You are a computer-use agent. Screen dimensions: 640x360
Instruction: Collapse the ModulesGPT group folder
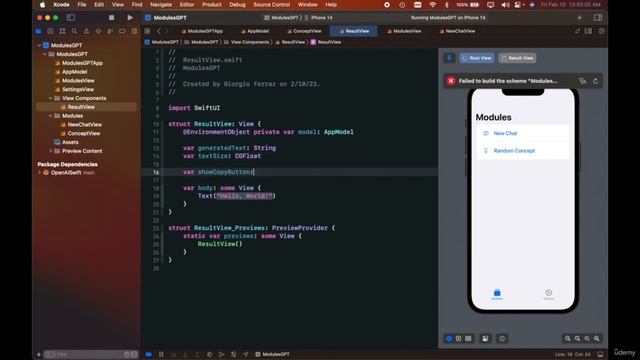tap(45, 54)
